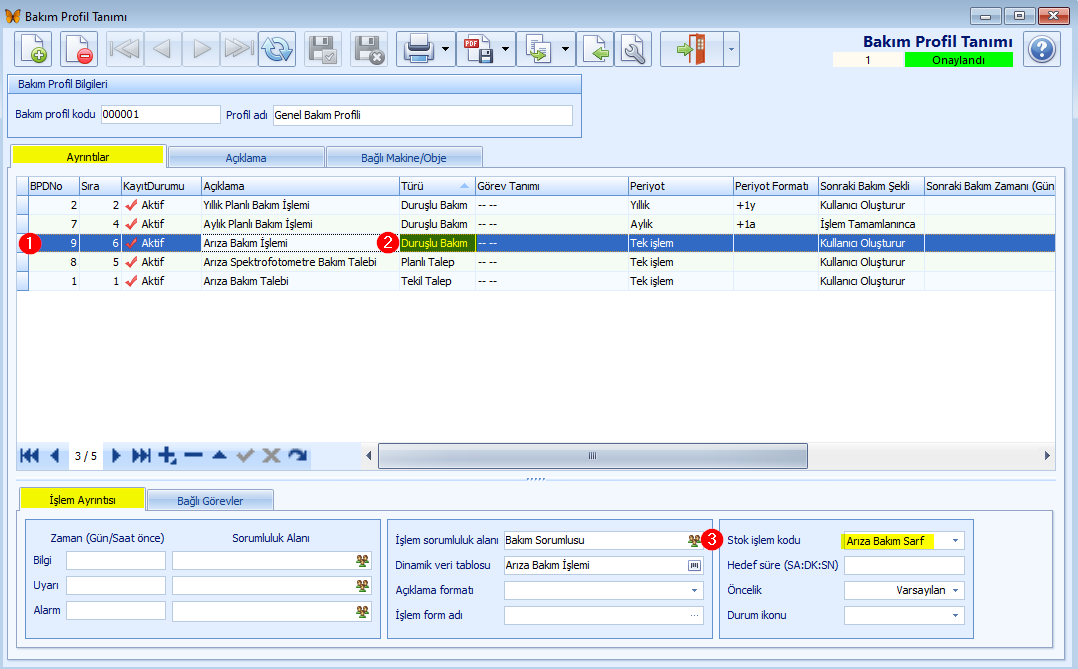Delete record with red minus document icon
Viewport: 1078px width, 669px height.
(x=78, y=50)
